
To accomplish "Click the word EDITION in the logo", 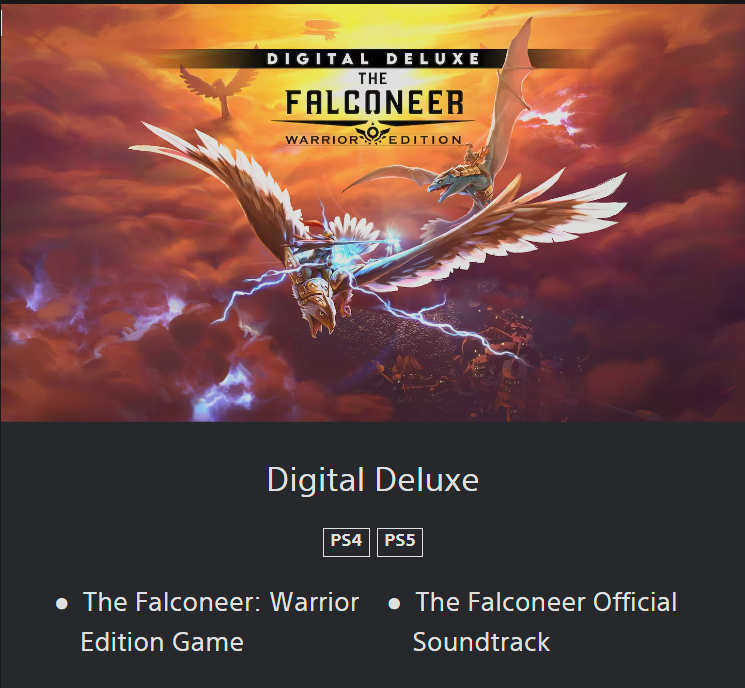I will [x=425, y=140].
